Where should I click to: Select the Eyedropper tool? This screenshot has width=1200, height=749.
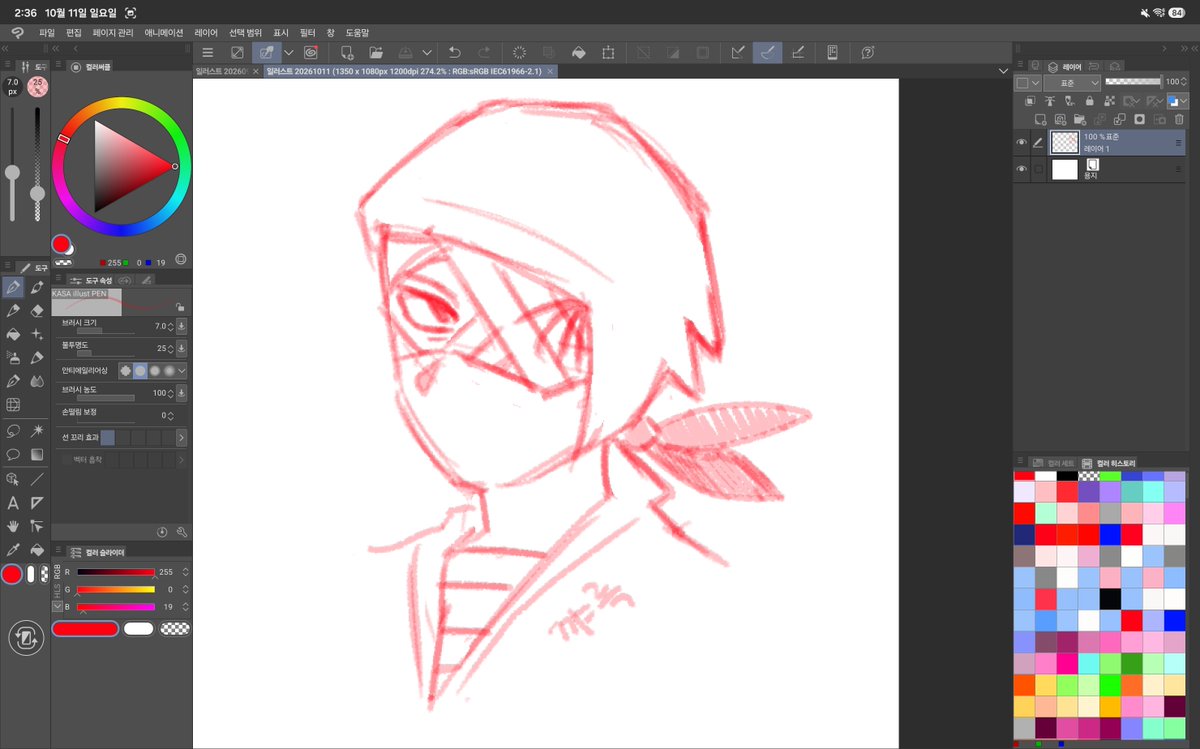tap(13, 551)
